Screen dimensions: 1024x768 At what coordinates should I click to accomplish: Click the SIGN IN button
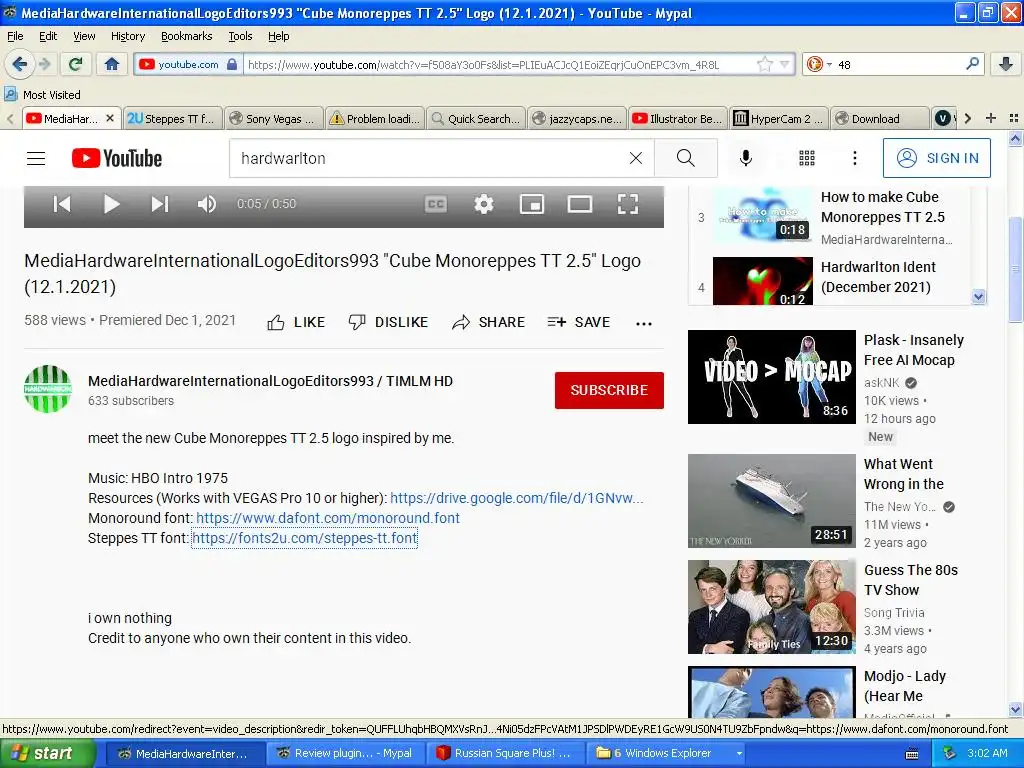click(x=936, y=158)
